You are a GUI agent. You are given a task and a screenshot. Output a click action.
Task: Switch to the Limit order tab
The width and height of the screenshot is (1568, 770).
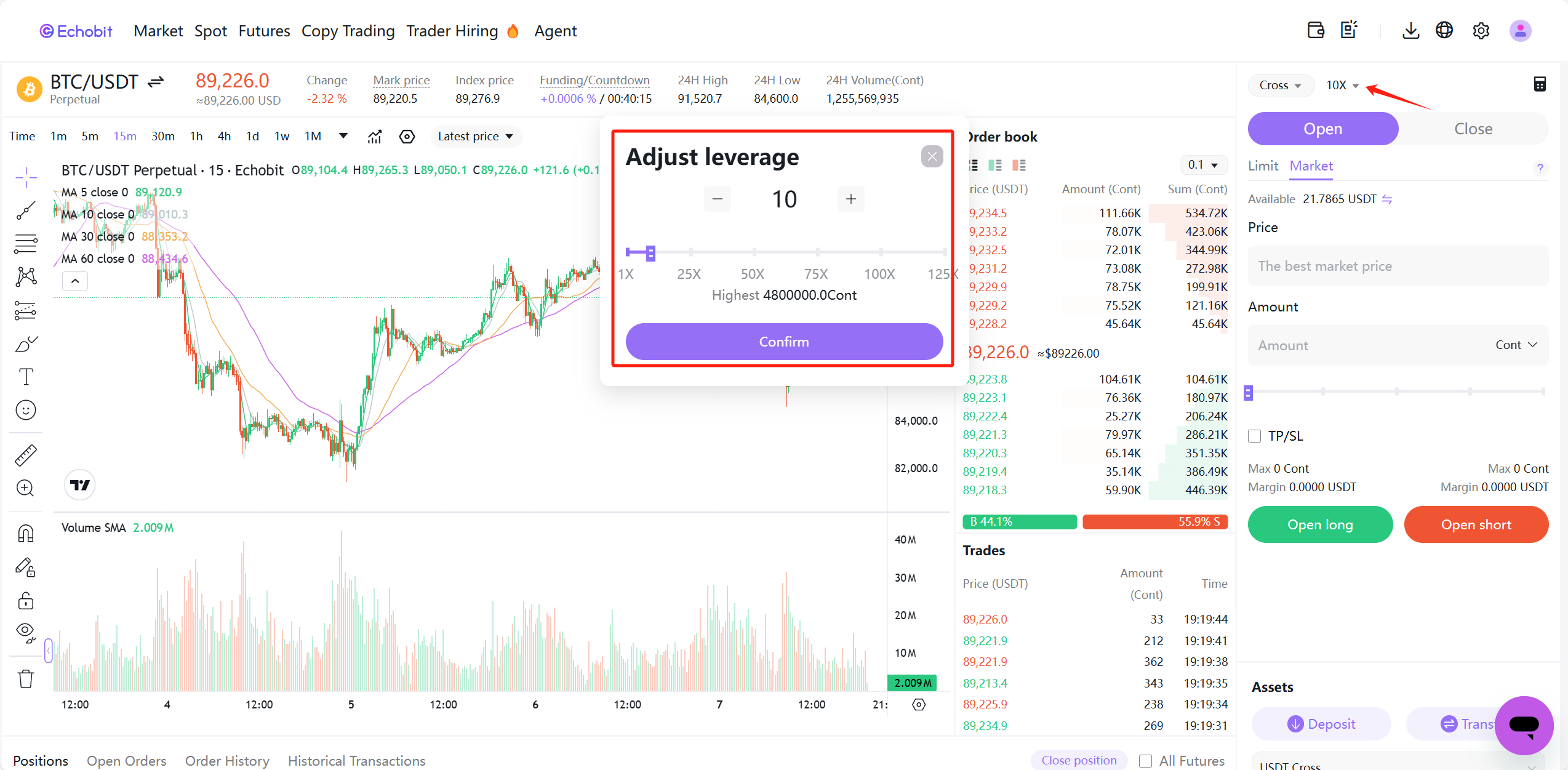1263,166
